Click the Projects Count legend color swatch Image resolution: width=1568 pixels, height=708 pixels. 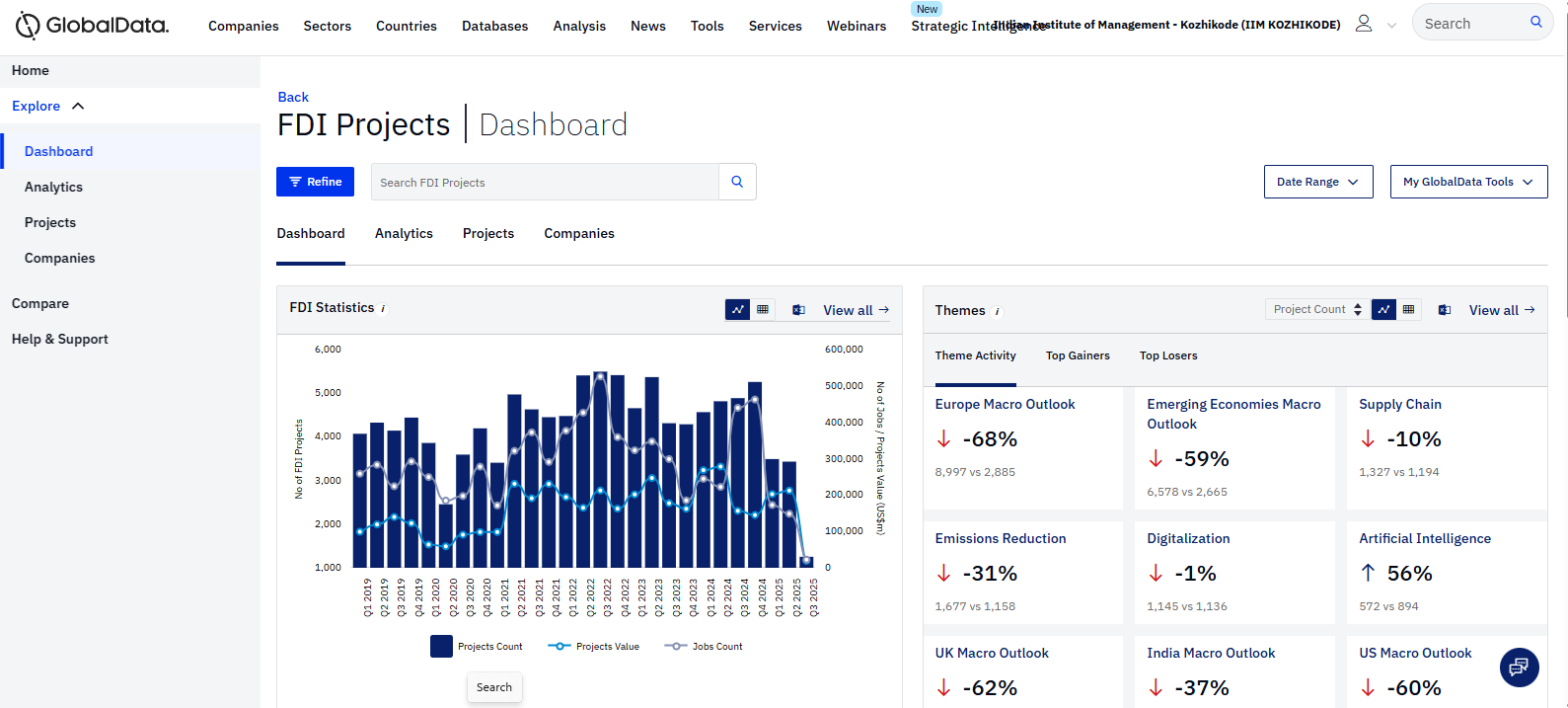click(441, 647)
